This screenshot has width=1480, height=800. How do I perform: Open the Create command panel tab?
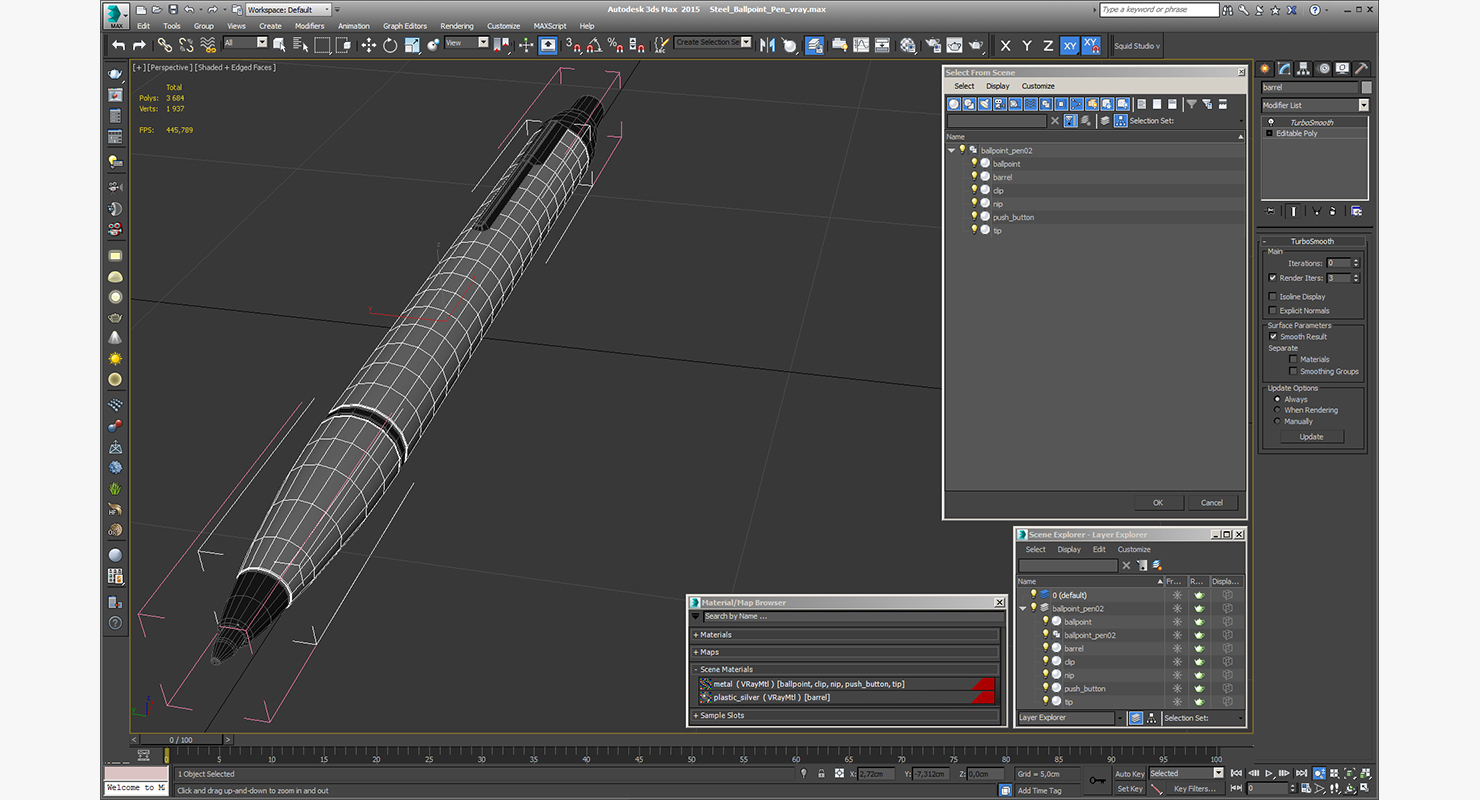pyautogui.click(x=1265, y=69)
